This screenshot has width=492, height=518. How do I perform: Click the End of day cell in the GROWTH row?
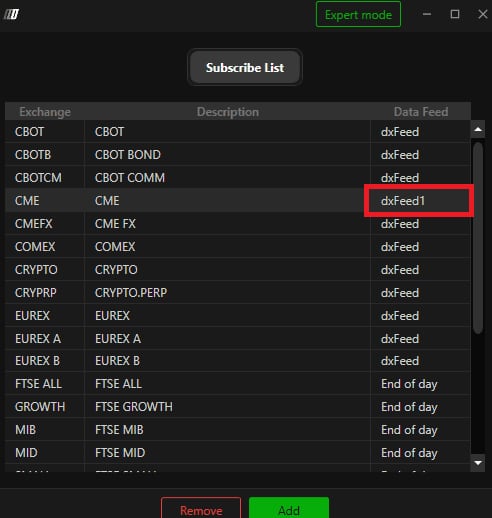point(421,407)
